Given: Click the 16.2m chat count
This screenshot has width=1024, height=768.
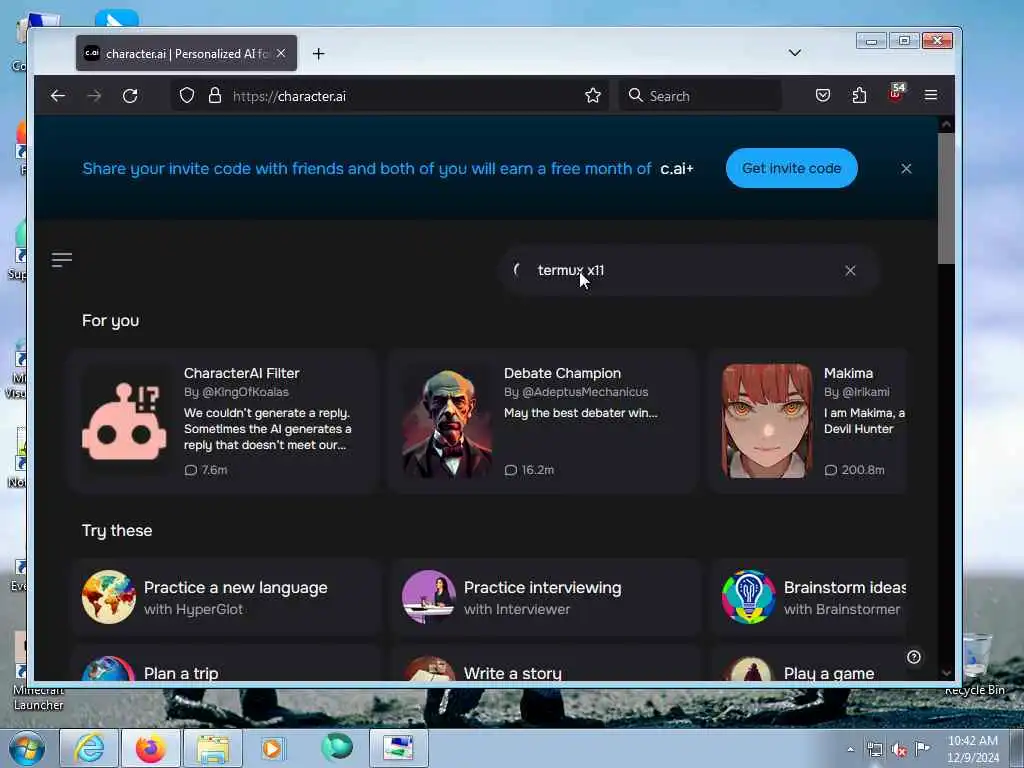Looking at the screenshot, I should coord(529,470).
